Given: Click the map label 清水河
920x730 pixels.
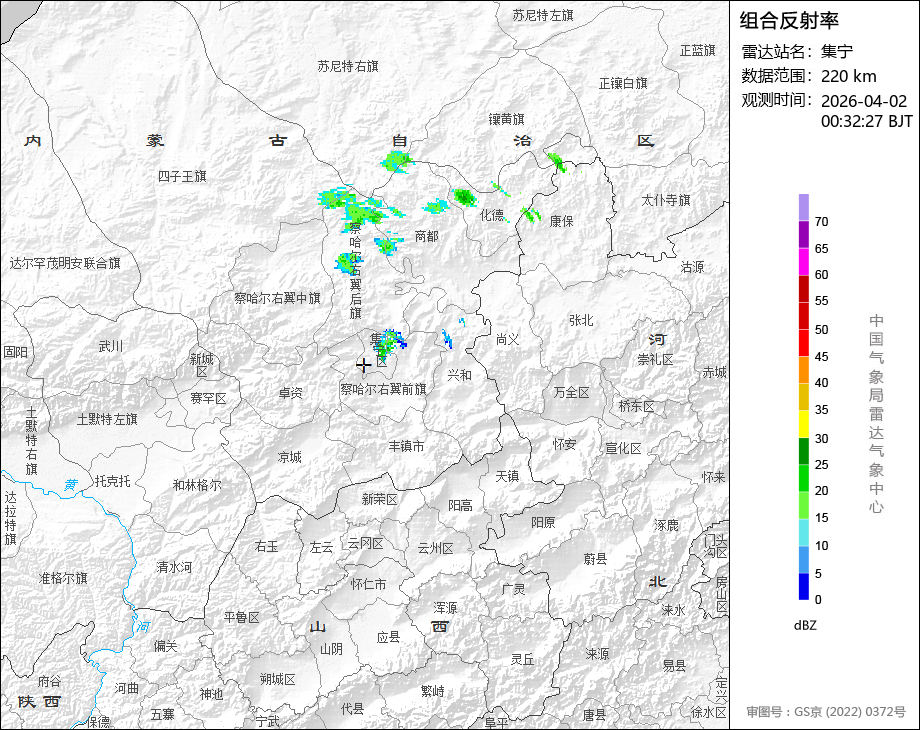Looking at the screenshot, I should pyautogui.click(x=174, y=568).
